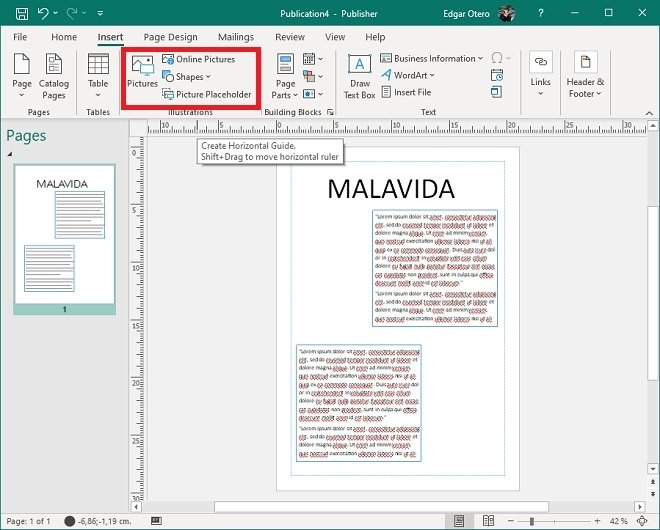Click the vertical scrollbar up arrow
This screenshot has width=660, height=530.
[653, 125]
